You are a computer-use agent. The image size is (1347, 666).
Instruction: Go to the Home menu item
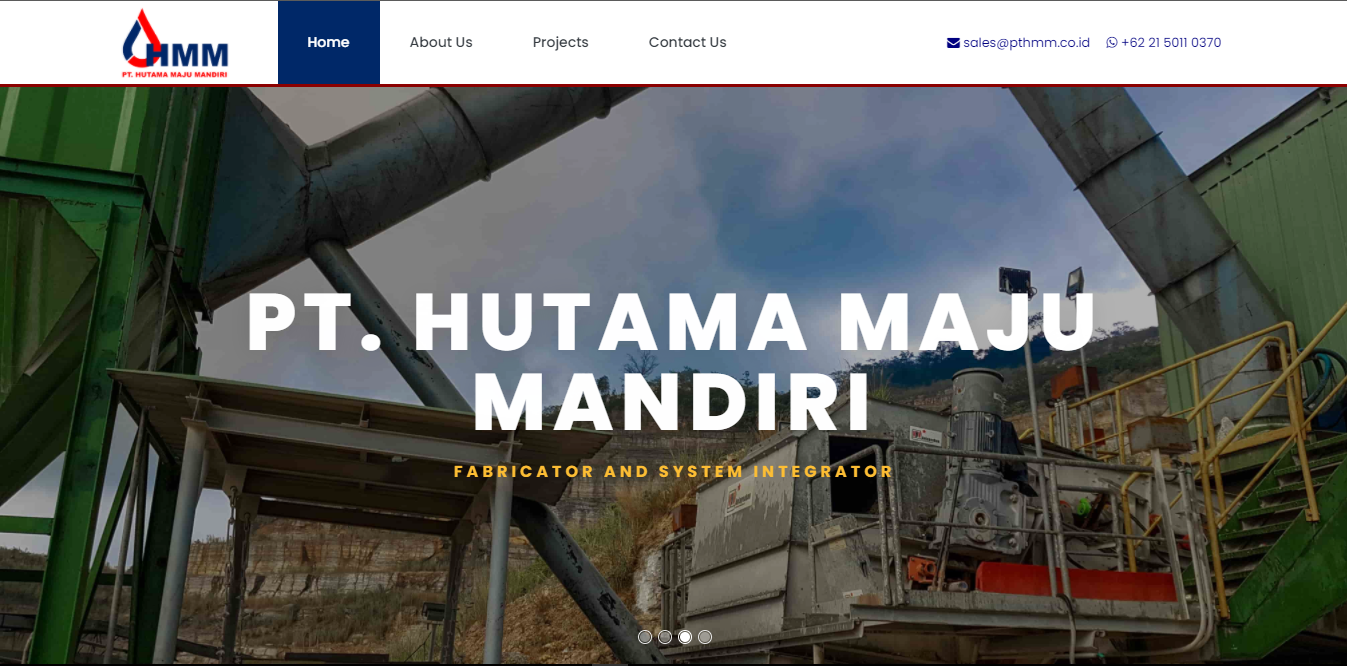[x=328, y=42]
